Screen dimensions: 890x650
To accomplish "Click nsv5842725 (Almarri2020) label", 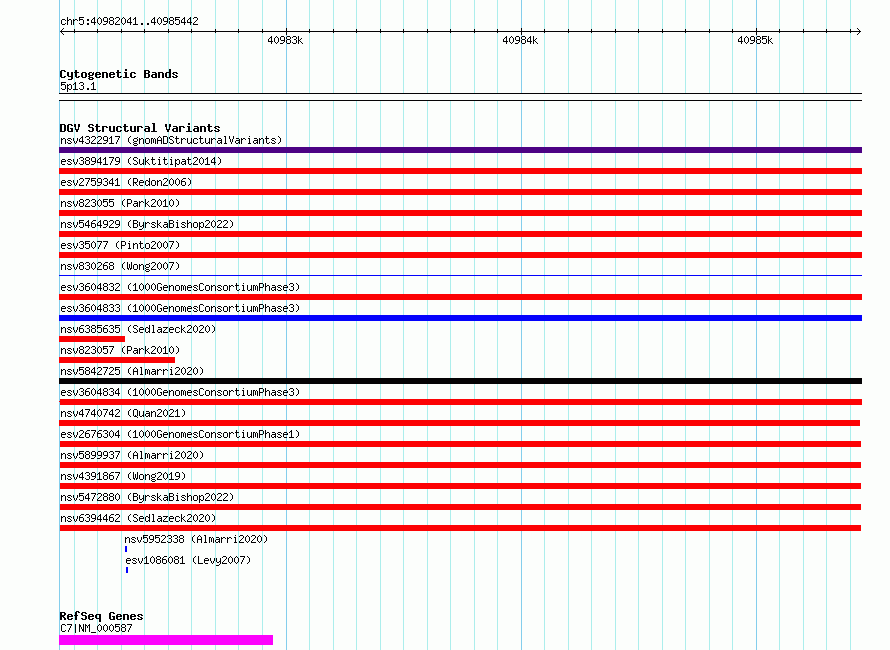I will [132, 371].
